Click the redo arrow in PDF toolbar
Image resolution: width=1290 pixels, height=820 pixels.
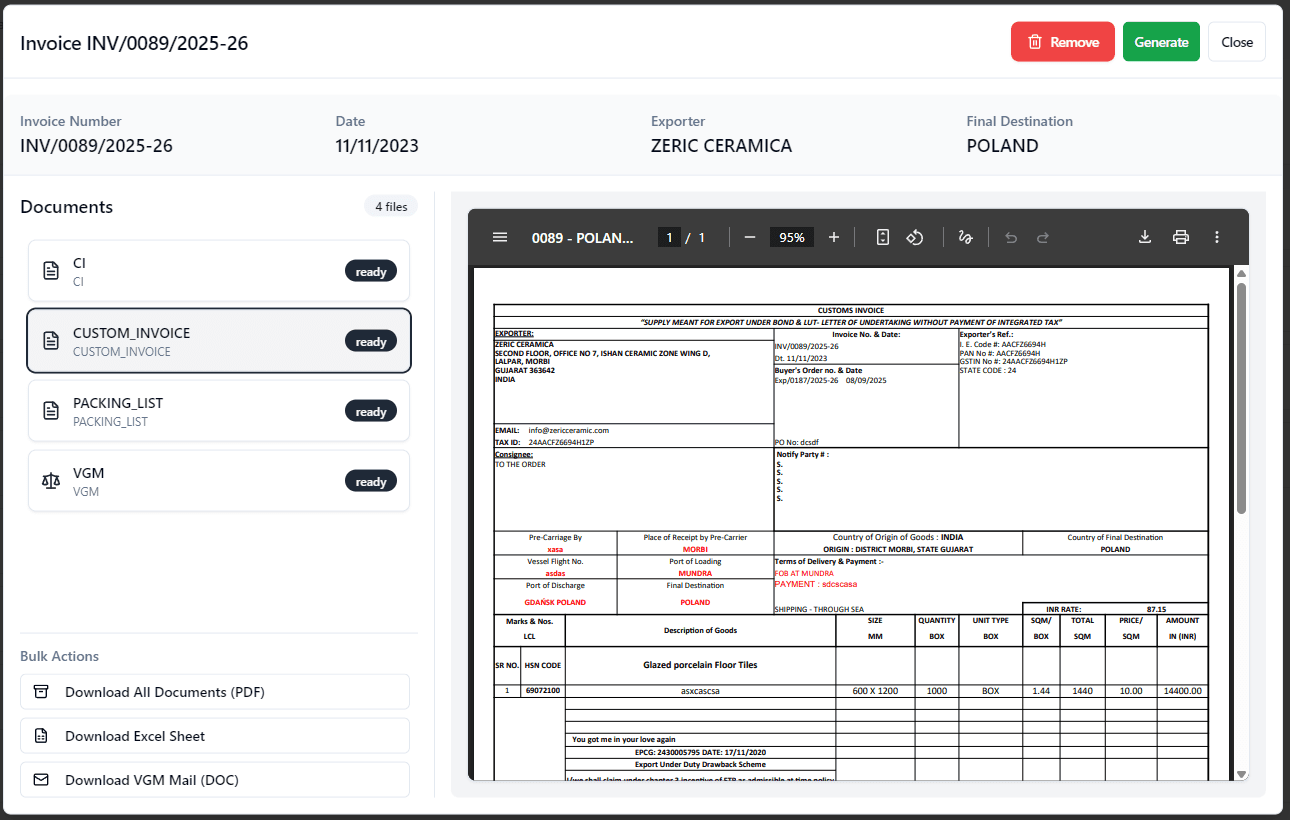pos(1043,237)
